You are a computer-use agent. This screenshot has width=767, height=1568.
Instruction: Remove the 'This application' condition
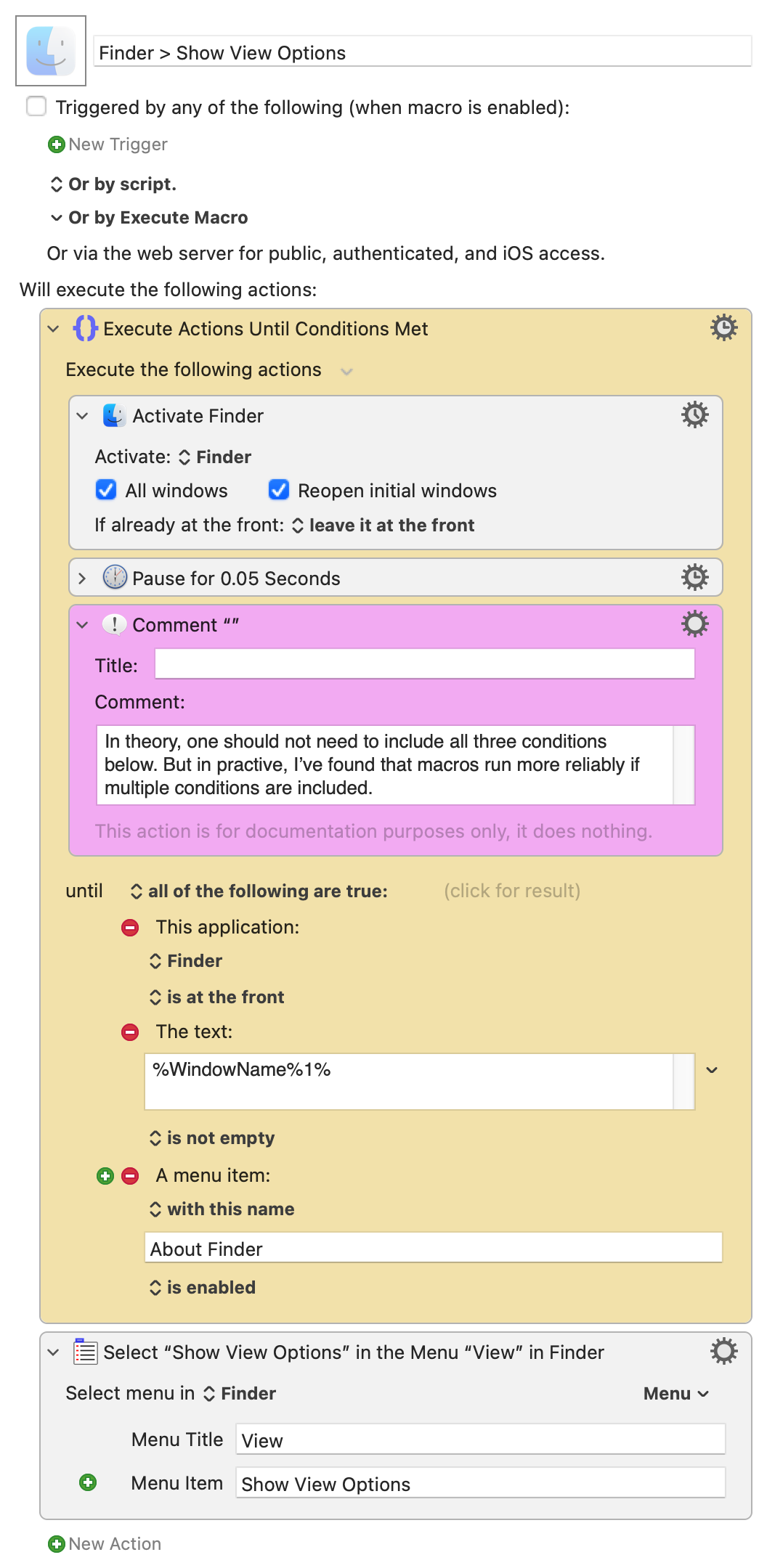pos(130,928)
